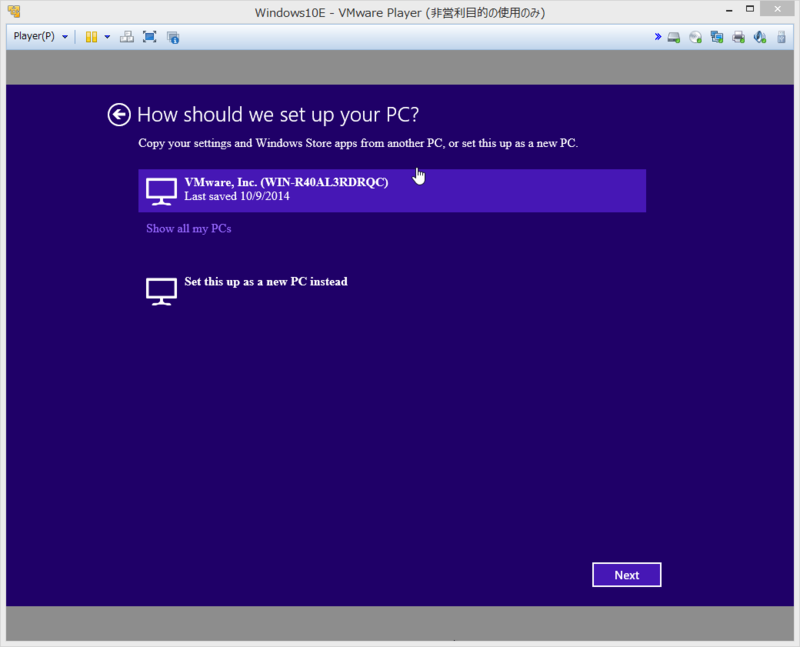
Task: Click the printer device icon
Action: point(738,37)
